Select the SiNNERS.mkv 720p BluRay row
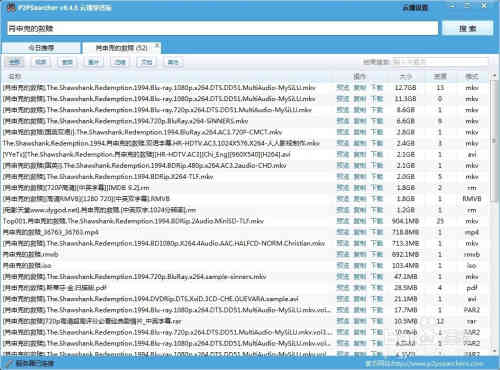 point(246,121)
